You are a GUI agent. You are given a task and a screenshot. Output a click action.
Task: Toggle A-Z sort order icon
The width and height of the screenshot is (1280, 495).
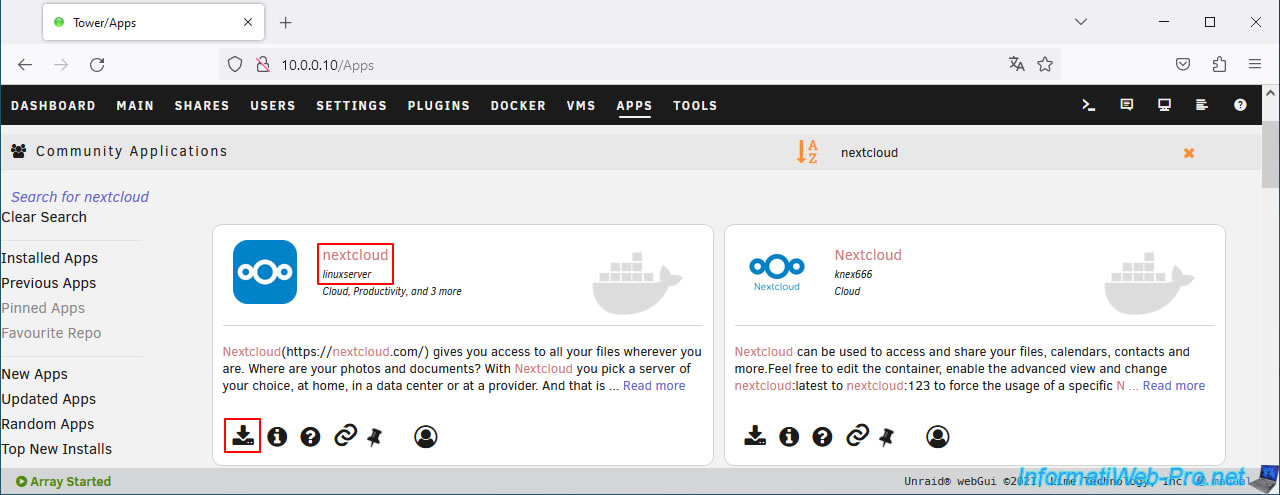[806, 152]
